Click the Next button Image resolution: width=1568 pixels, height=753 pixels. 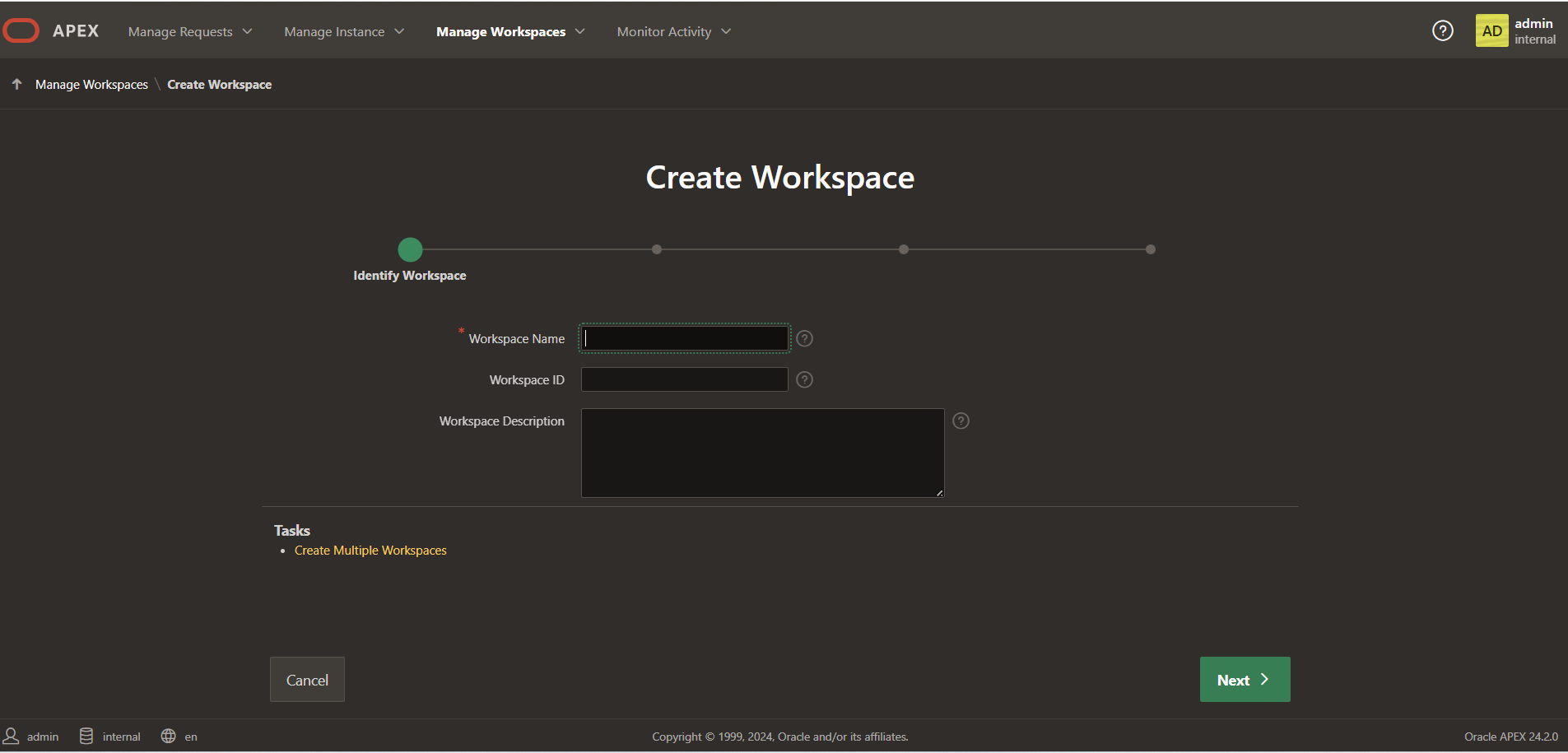pyautogui.click(x=1245, y=679)
